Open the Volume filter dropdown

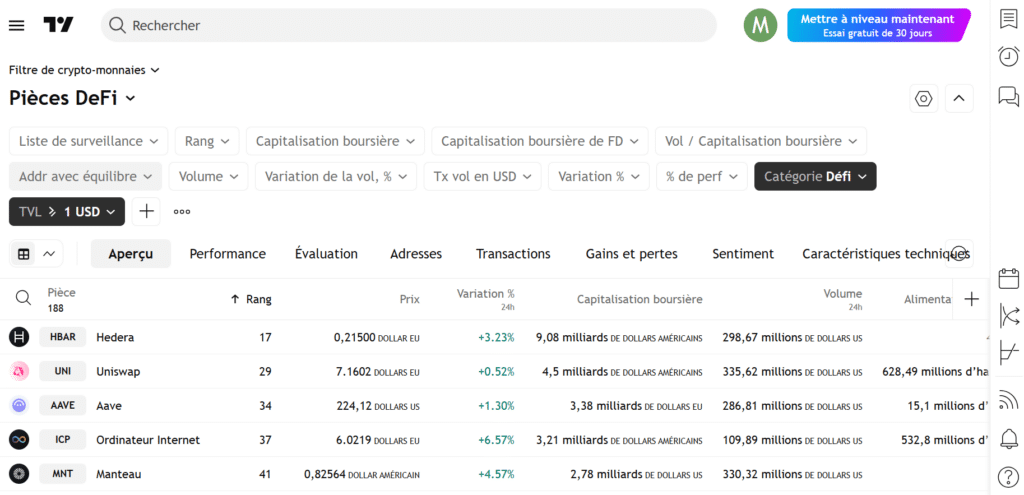(x=208, y=176)
